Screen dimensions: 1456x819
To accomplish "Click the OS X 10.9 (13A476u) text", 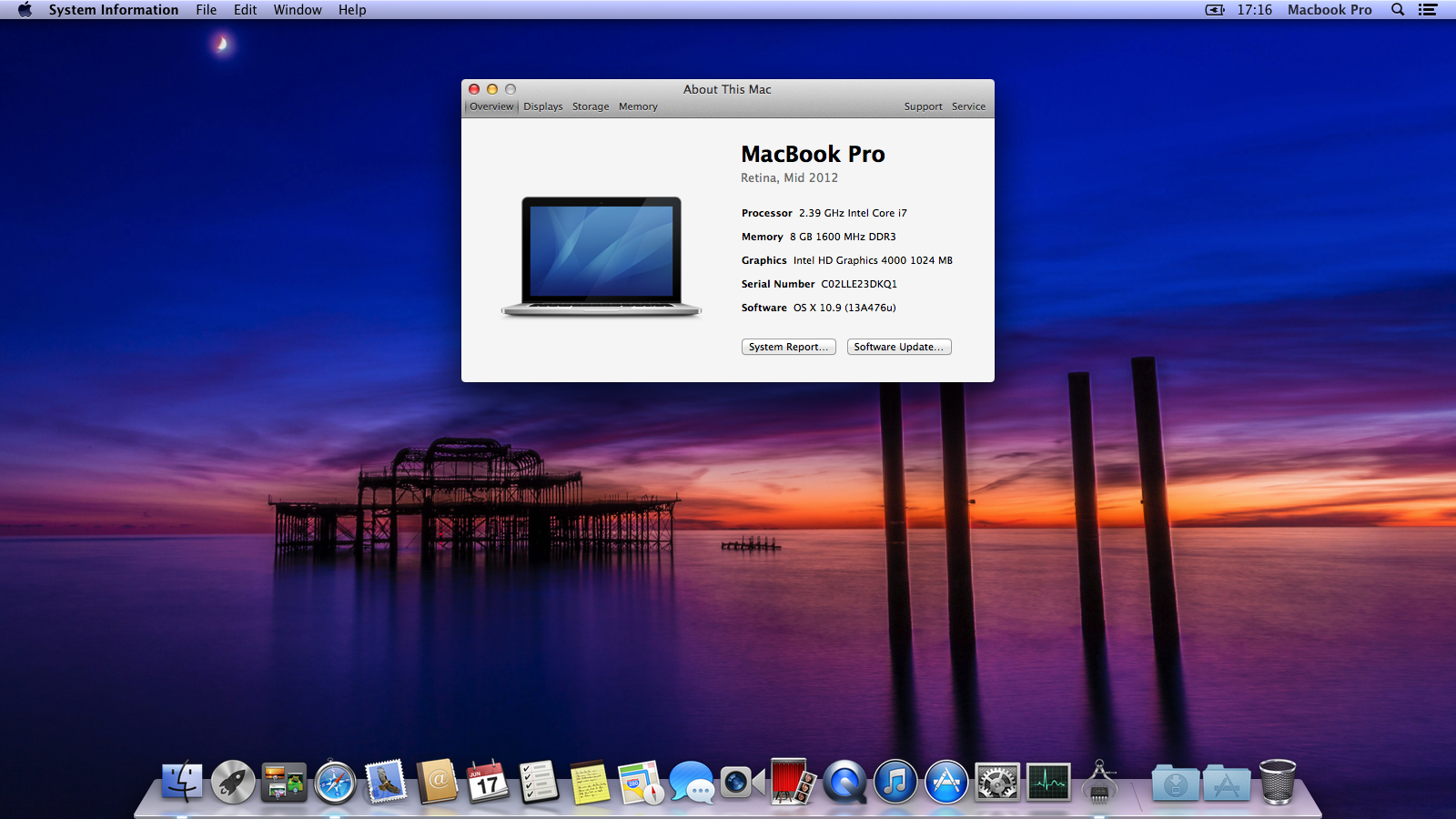I will (x=844, y=308).
